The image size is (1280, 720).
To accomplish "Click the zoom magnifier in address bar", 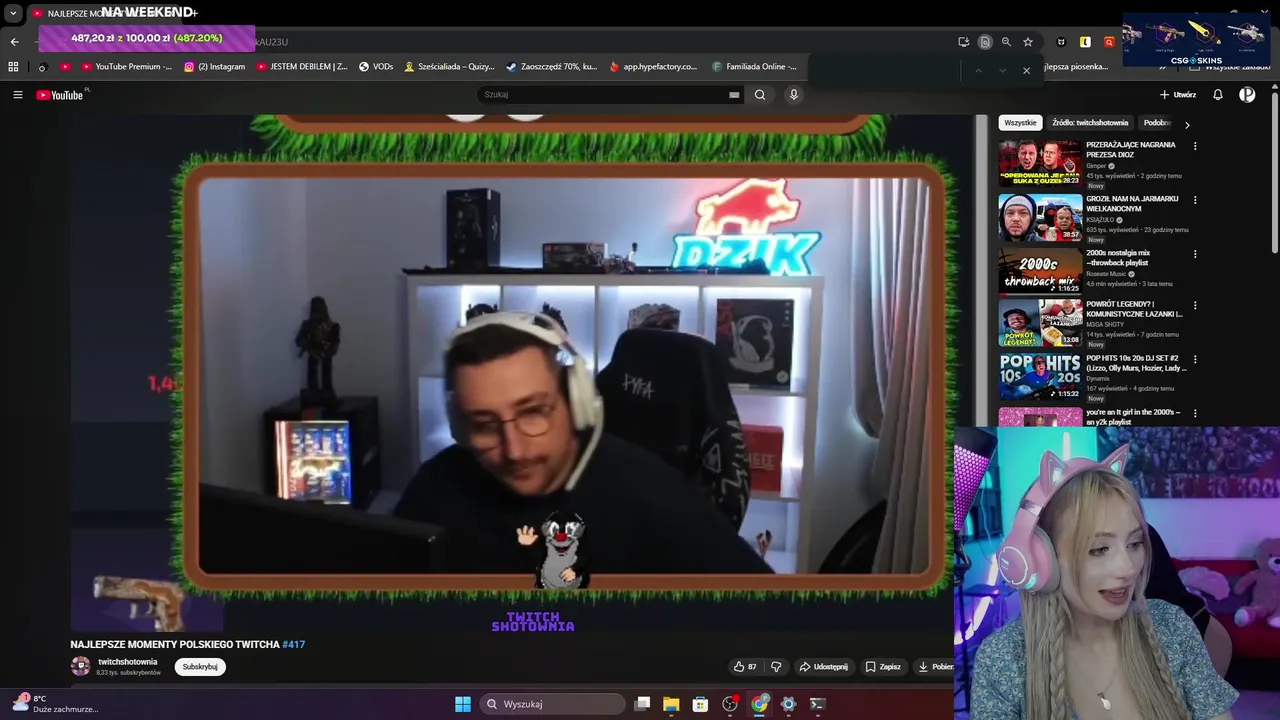I will [1006, 42].
